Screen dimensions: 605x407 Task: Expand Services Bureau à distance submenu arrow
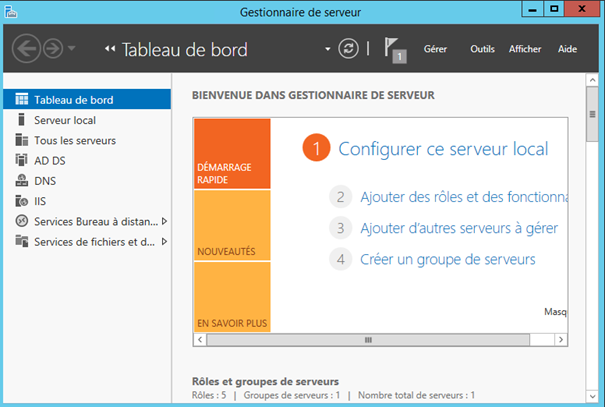pyautogui.click(x=164, y=221)
